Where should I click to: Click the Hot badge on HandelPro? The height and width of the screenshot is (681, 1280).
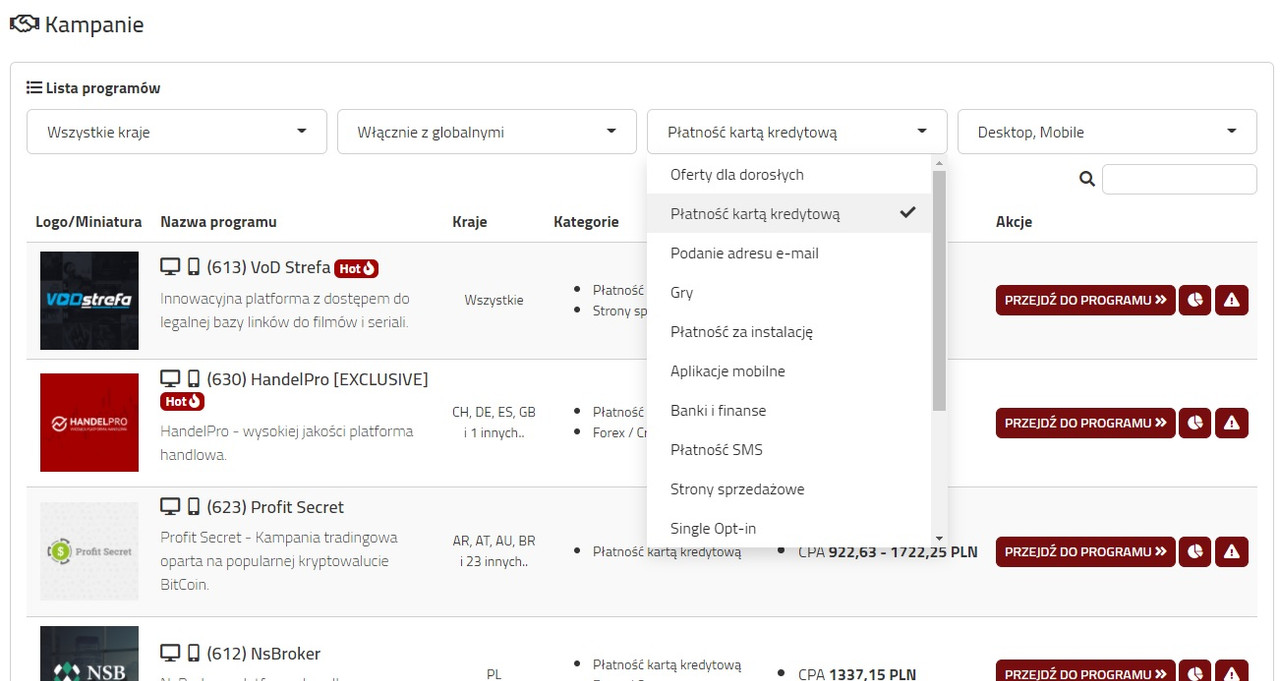pos(182,401)
